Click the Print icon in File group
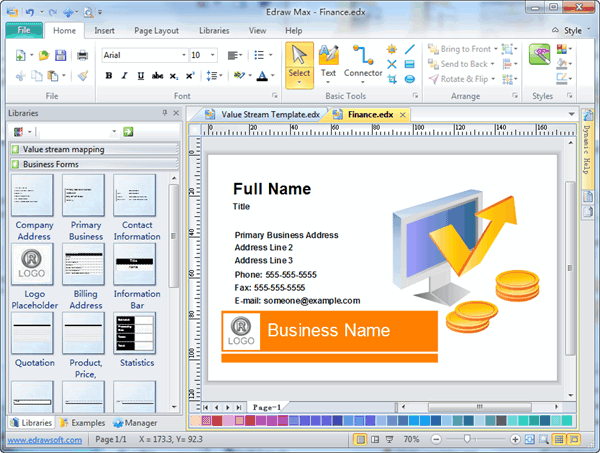Screen dimensions: 600x453 click(83, 55)
